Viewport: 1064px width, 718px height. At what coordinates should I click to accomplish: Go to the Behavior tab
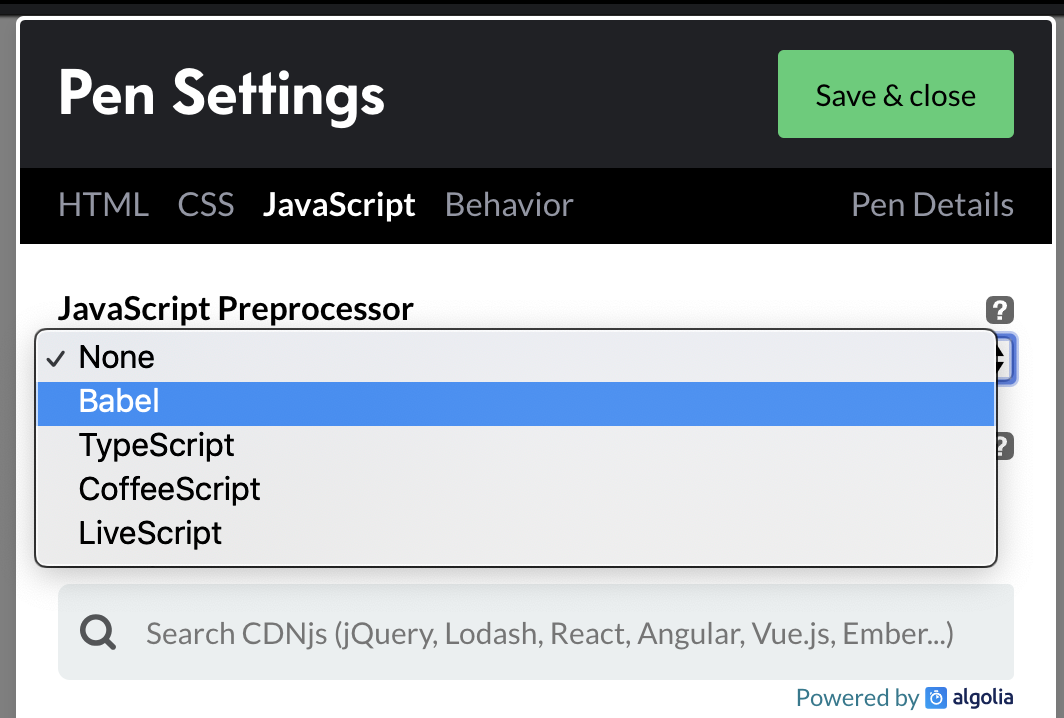(x=509, y=205)
